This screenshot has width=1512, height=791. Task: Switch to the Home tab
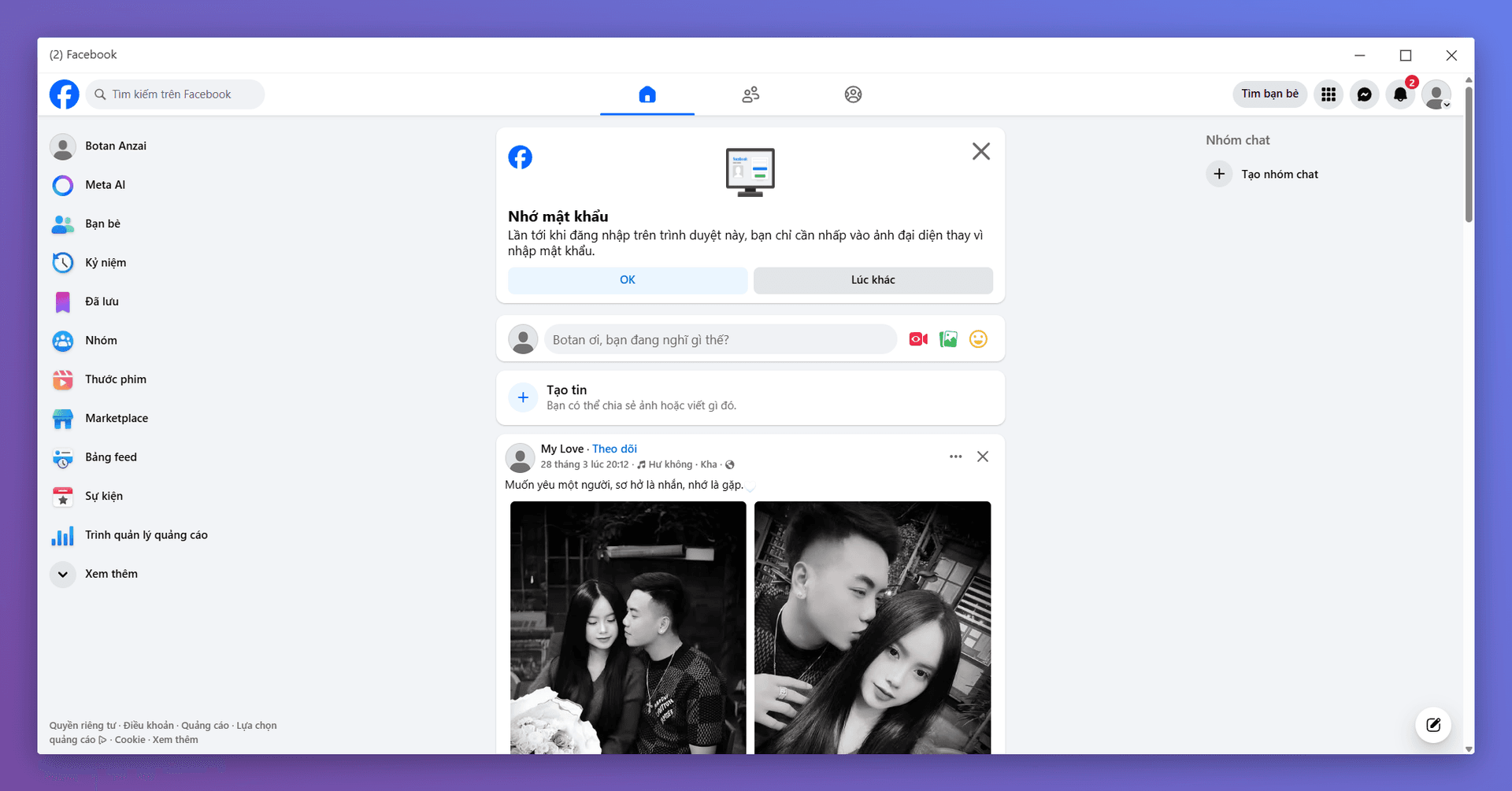coord(647,94)
